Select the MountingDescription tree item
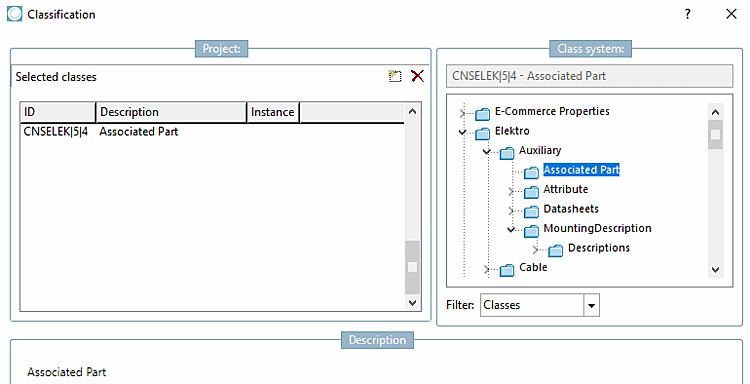 pos(597,229)
